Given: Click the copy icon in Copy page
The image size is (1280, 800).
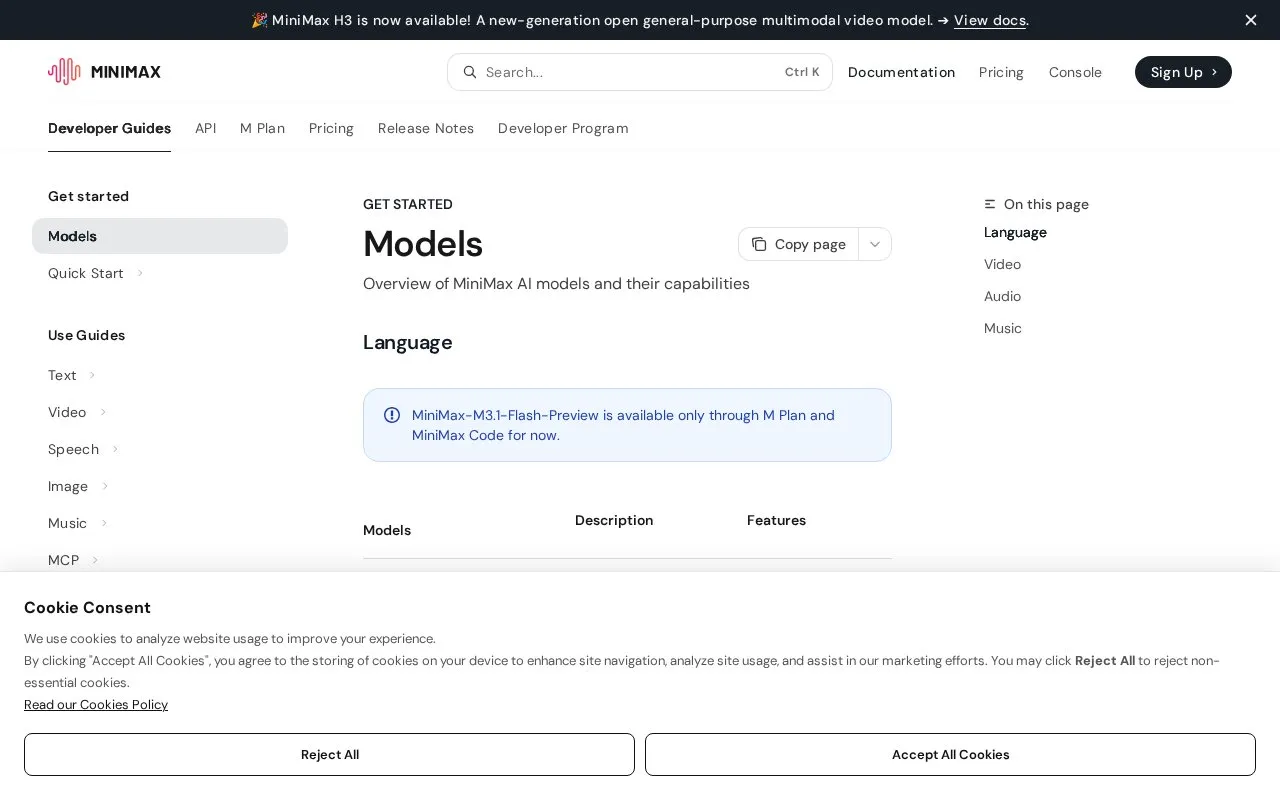Looking at the screenshot, I should tap(759, 244).
